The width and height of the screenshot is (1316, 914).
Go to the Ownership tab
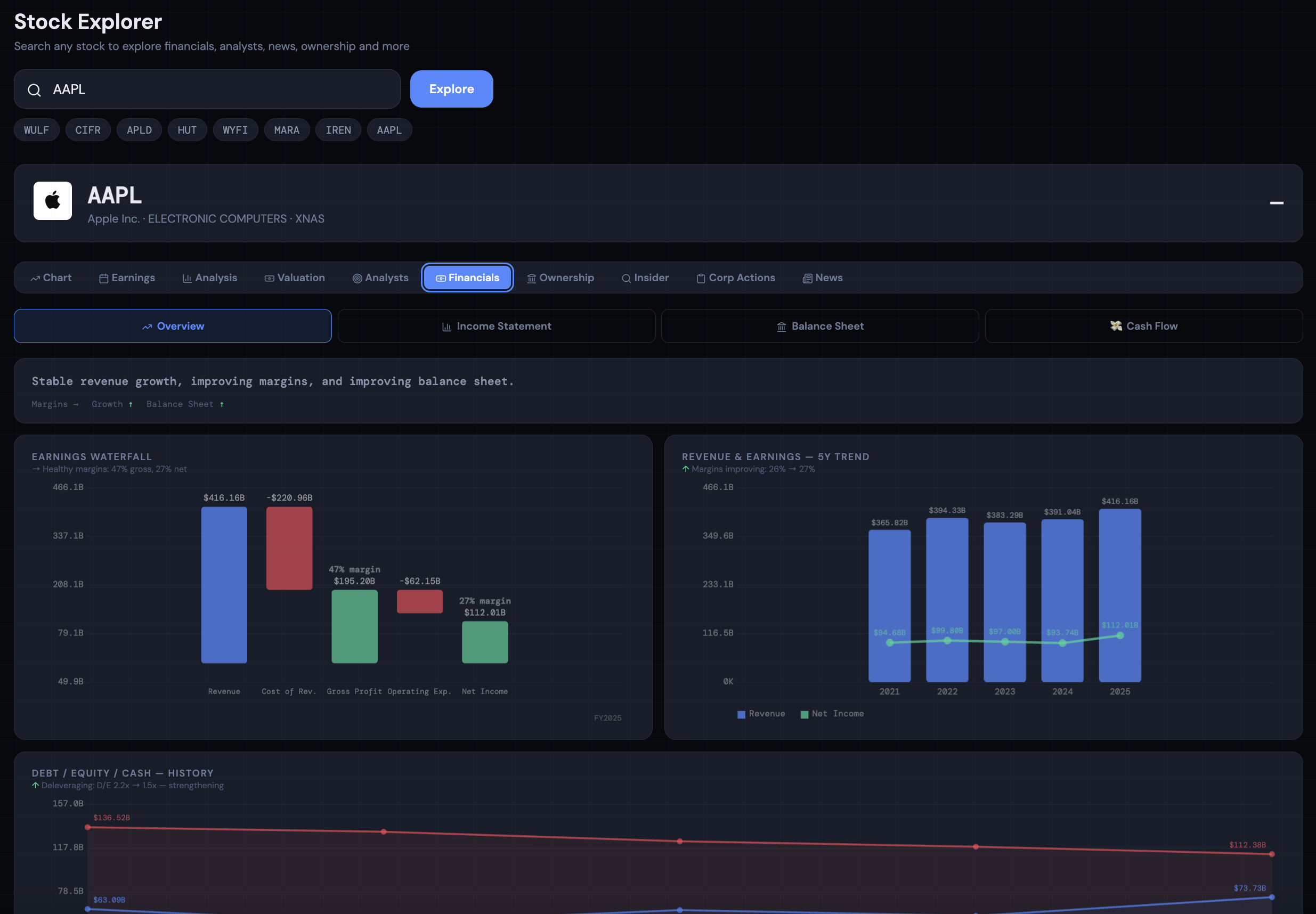click(x=560, y=278)
